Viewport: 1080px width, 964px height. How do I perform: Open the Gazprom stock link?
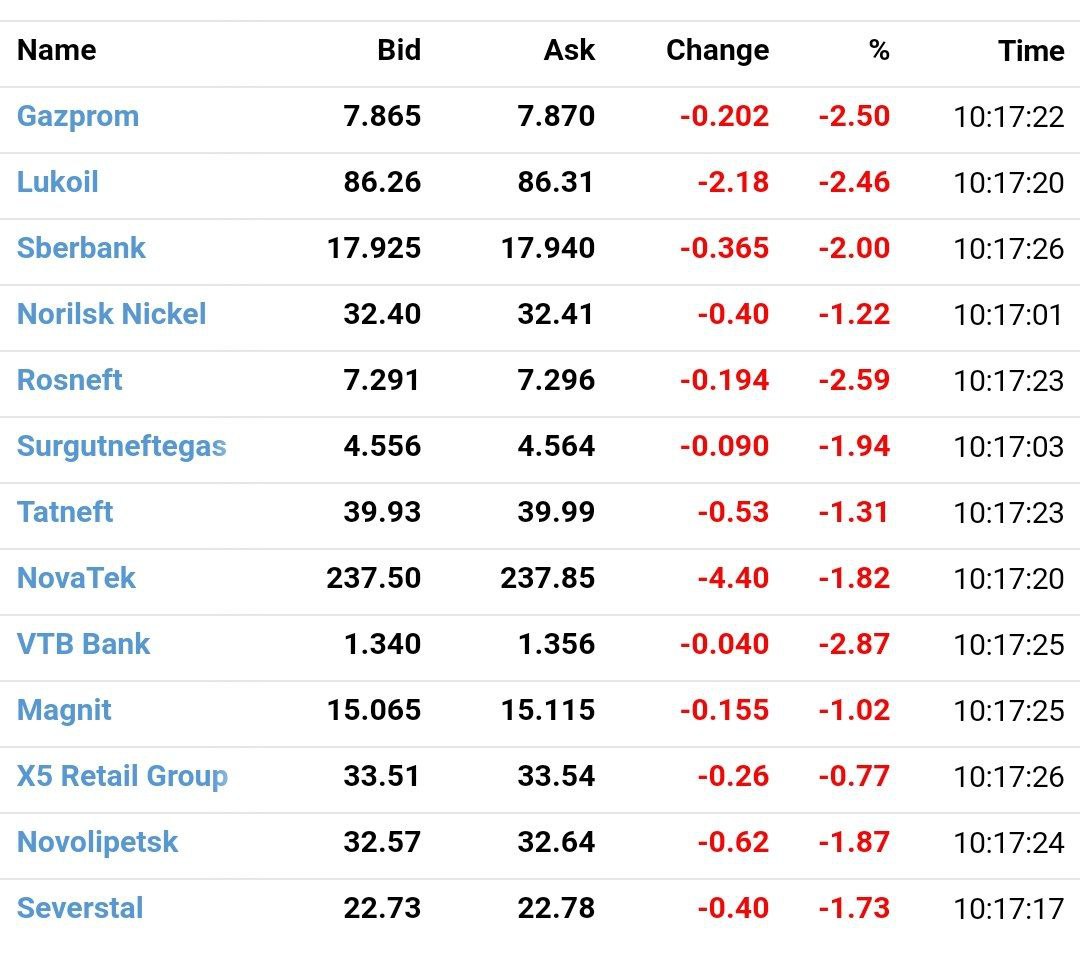point(78,116)
